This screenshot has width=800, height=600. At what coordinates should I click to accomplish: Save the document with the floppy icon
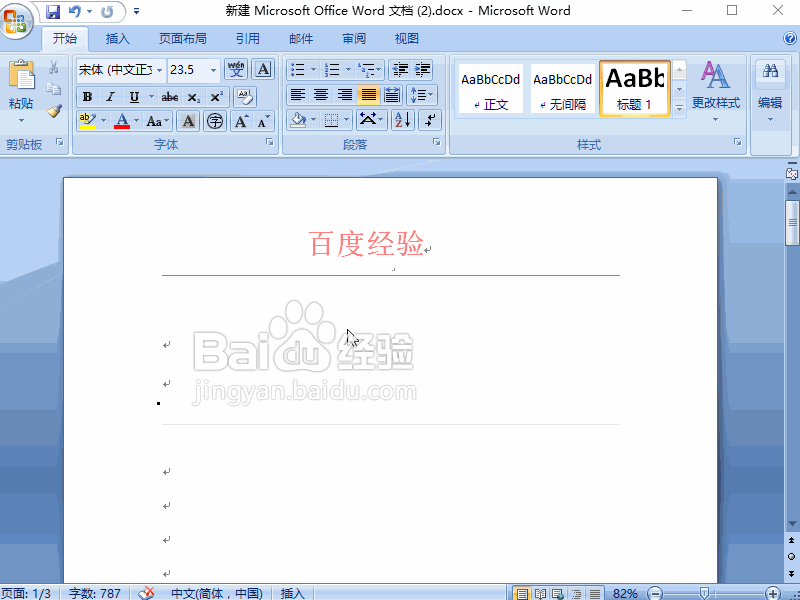coord(52,11)
